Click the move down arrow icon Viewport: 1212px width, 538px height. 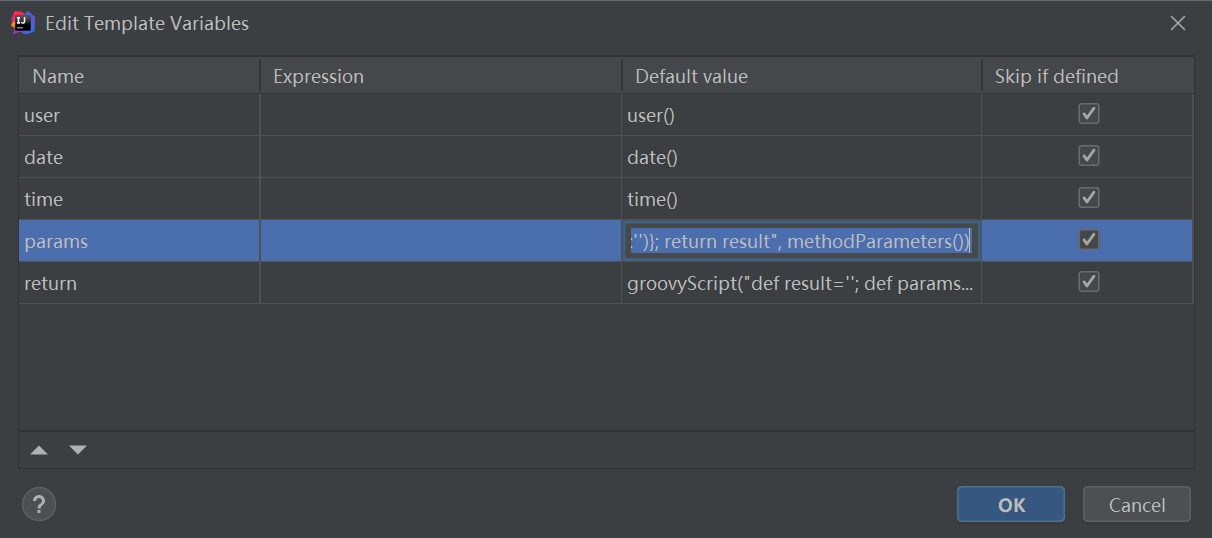click(78, 450)
